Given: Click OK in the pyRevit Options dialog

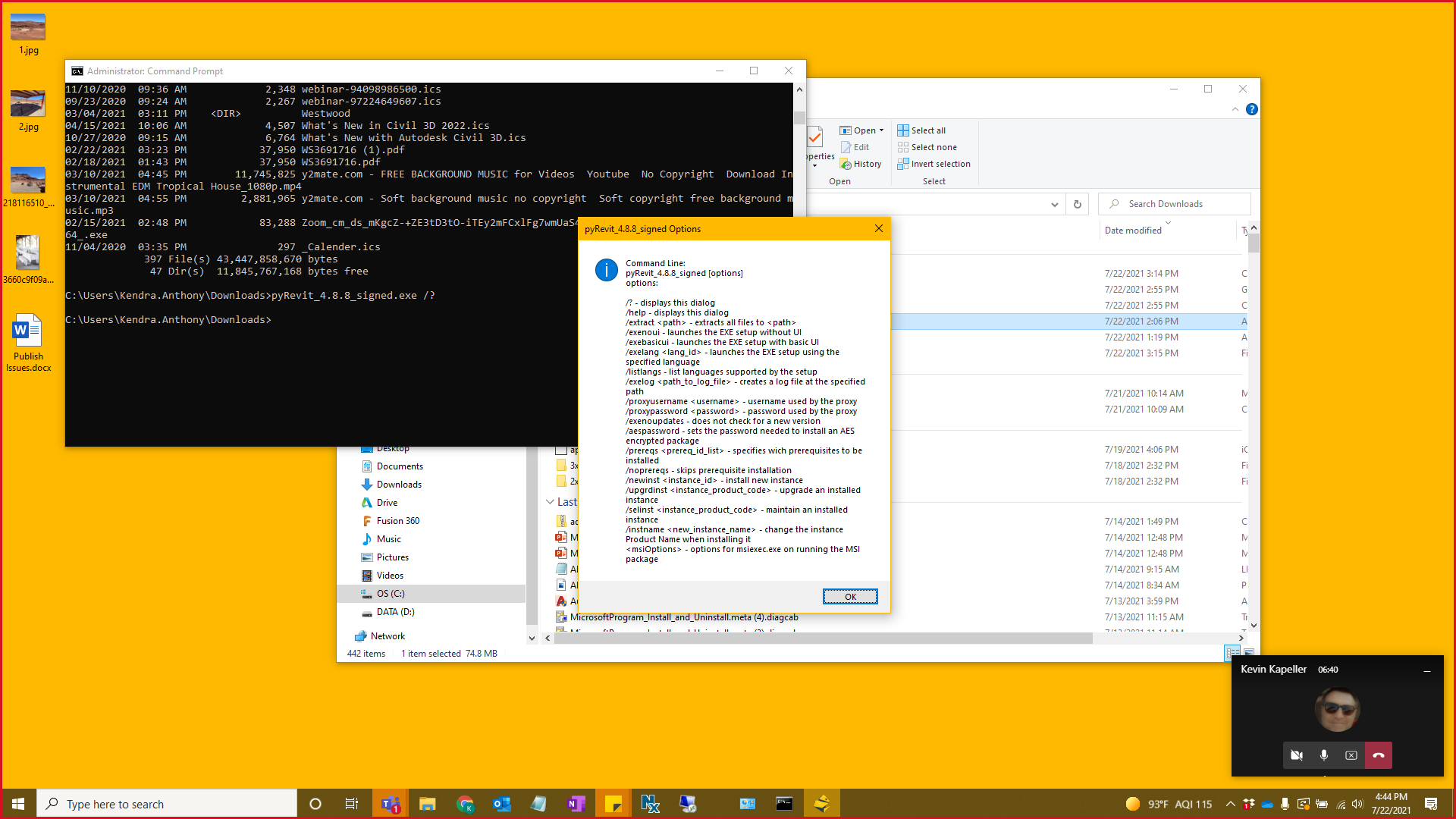Looking at the screenshot, I should (x=849, y=596).
